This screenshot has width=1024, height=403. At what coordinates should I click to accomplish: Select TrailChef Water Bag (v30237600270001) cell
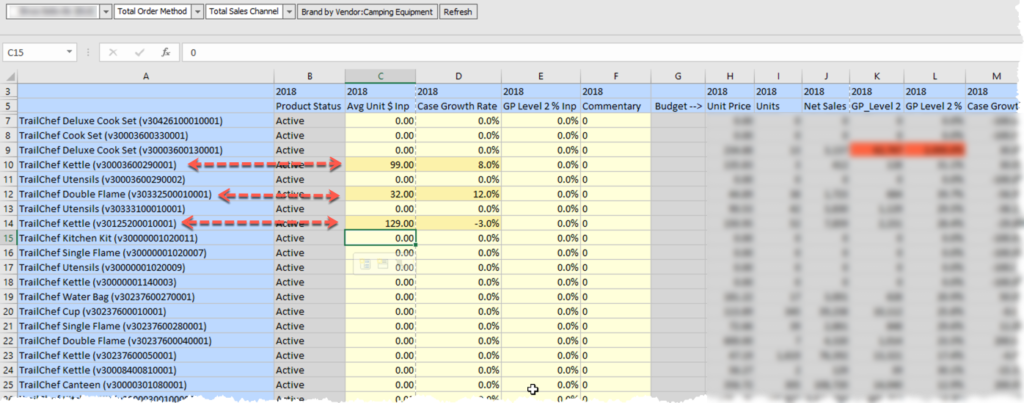(146, 297)
